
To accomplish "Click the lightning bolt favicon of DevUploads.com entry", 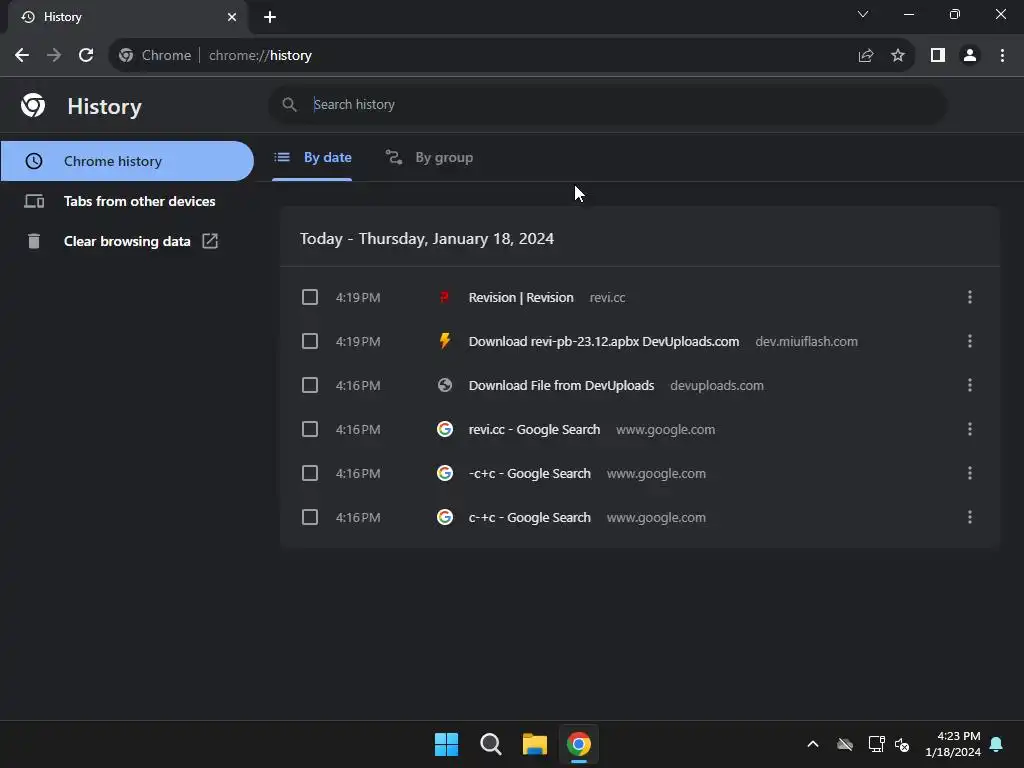I will click(445, 341).
